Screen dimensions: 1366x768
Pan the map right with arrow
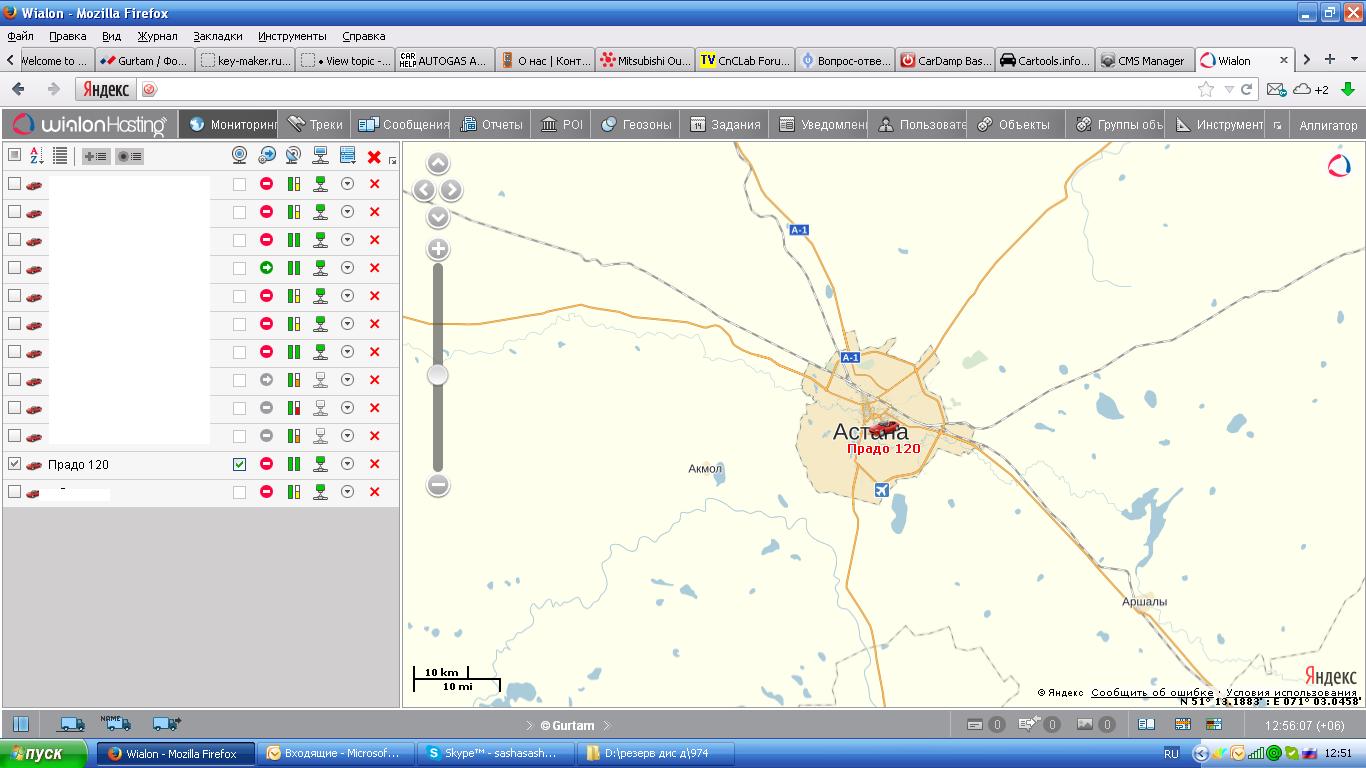click(451, 190)
